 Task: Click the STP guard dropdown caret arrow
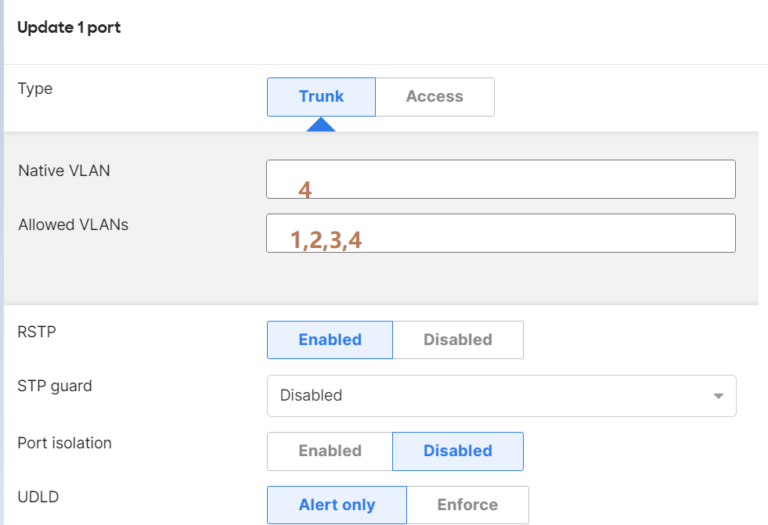pos(718,396)
